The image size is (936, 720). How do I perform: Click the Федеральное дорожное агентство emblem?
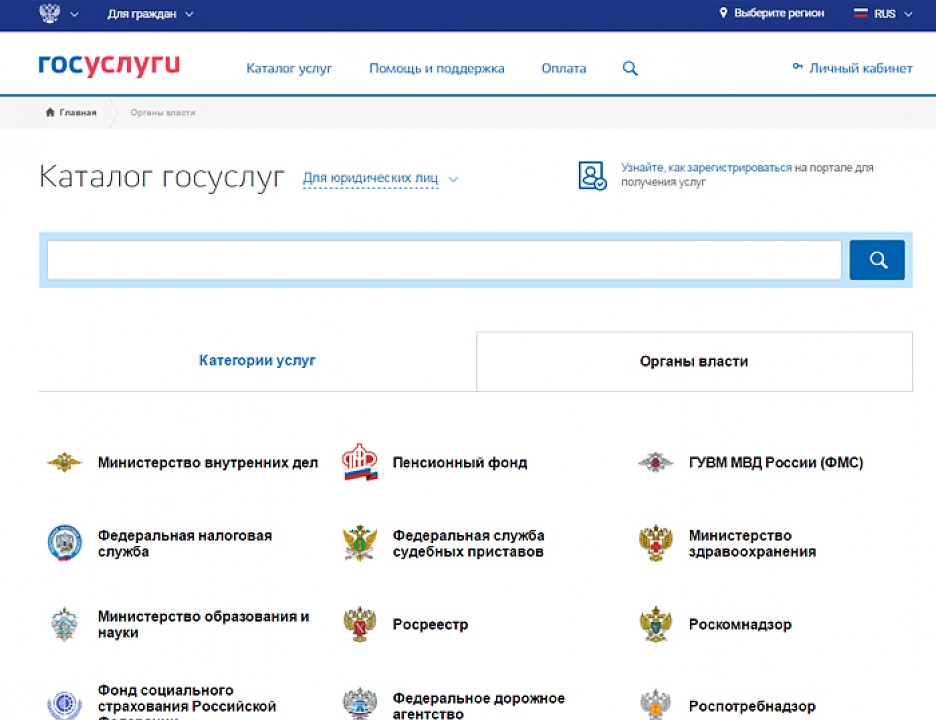359,704
